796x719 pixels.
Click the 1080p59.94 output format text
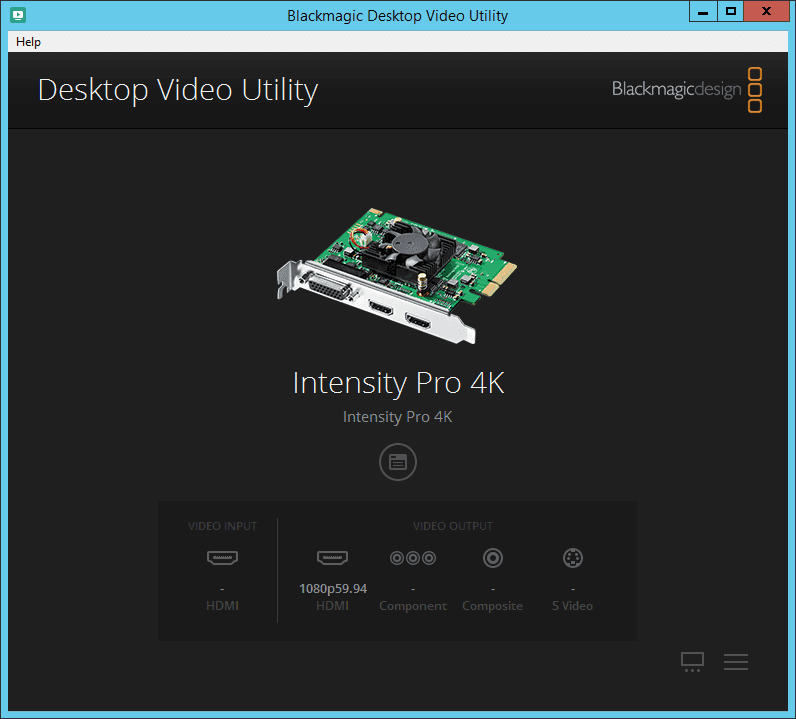(333, 589)
